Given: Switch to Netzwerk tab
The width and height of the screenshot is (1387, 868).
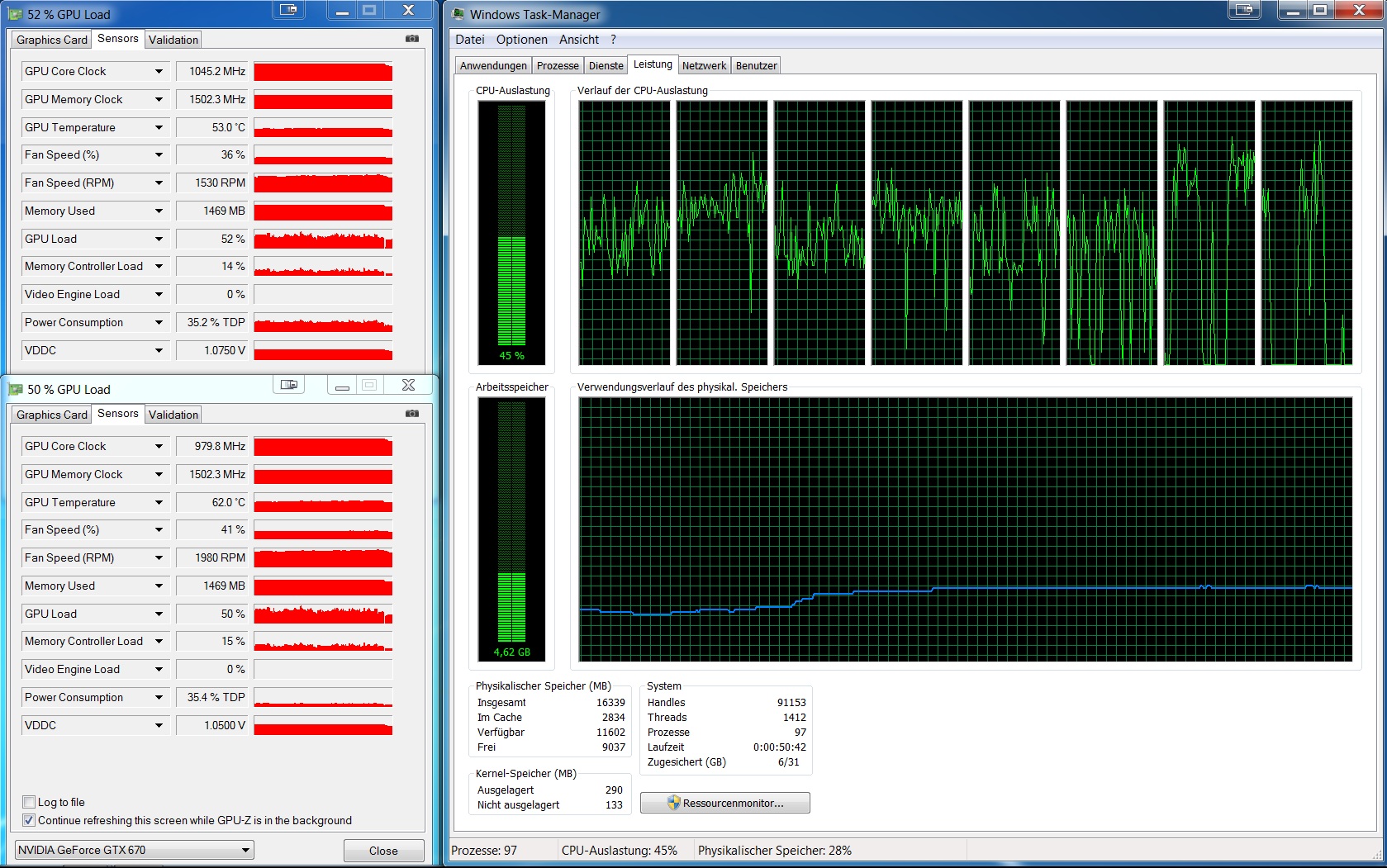Looking at the screenshot, I should [x=704, y=66].
